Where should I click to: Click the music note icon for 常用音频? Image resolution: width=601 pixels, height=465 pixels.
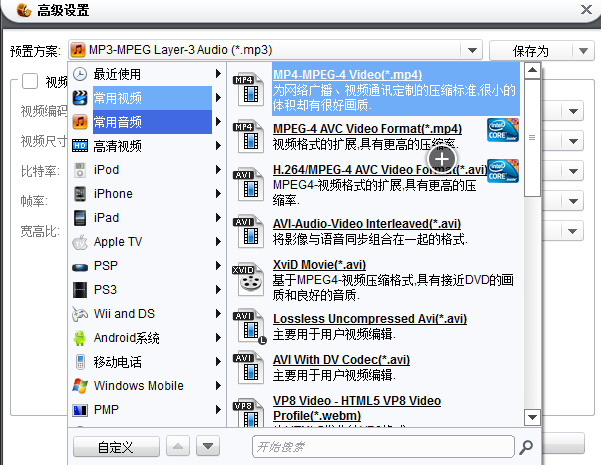pyautogui.click(x=80, y=122)
